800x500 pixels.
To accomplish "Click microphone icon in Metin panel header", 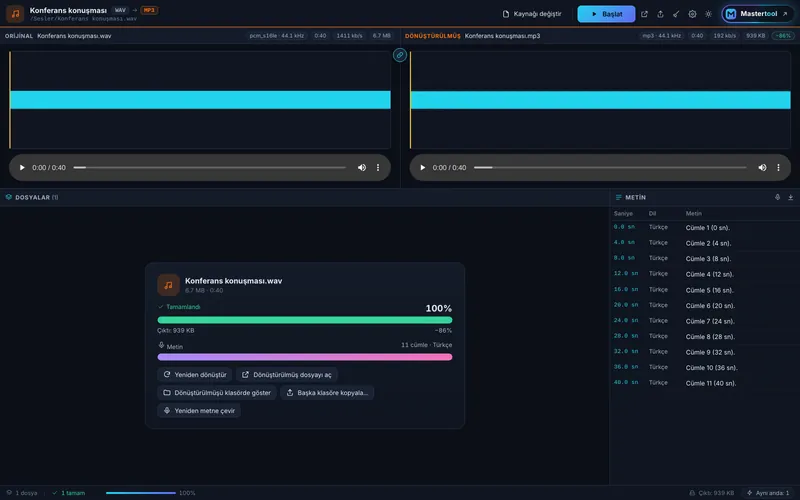I will (777, 197).
